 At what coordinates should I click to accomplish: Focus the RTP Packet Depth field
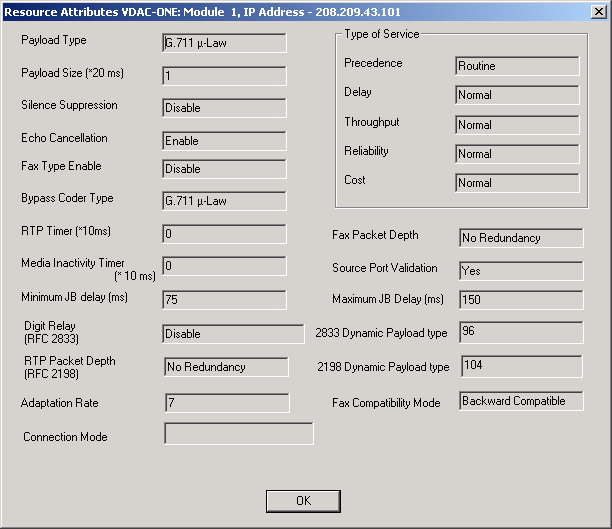click(226, 367)
